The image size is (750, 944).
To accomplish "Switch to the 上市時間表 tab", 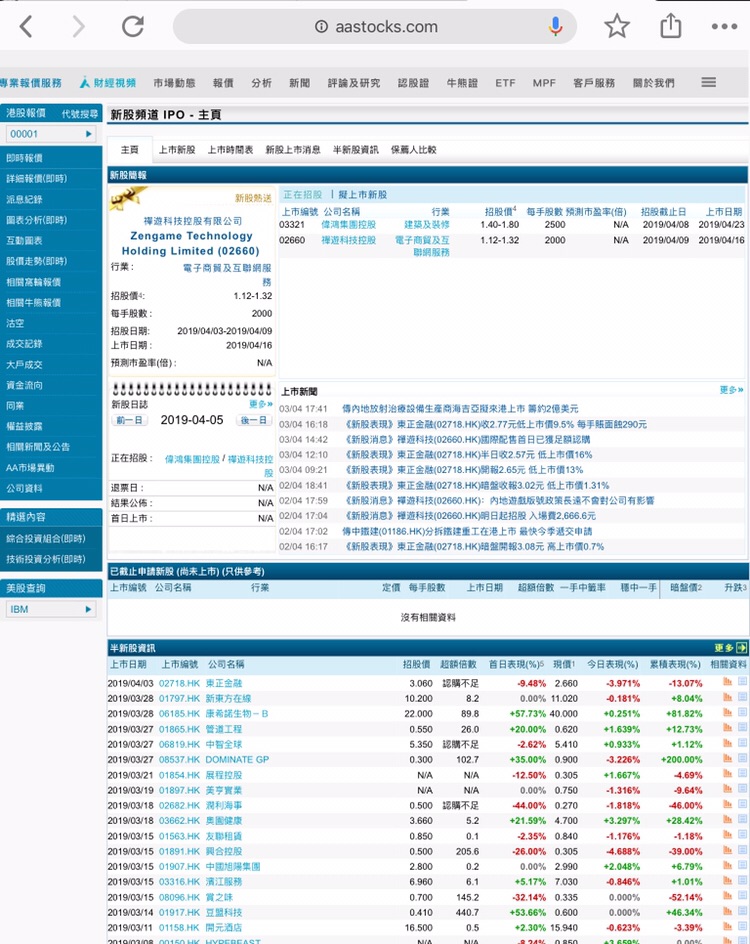I will point(231,149).
